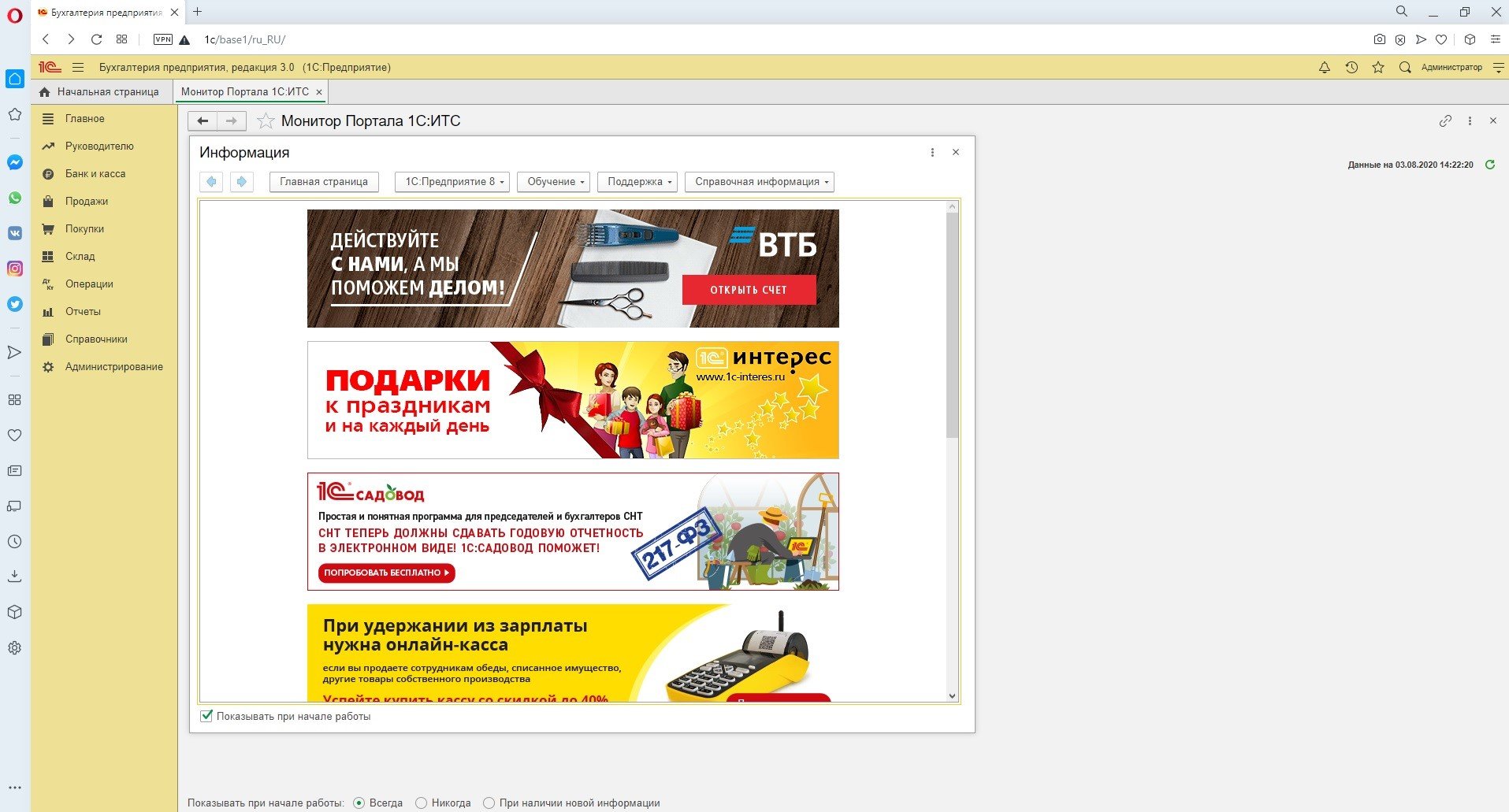Open 1C favorites star in header

[x=1378, y=68]
